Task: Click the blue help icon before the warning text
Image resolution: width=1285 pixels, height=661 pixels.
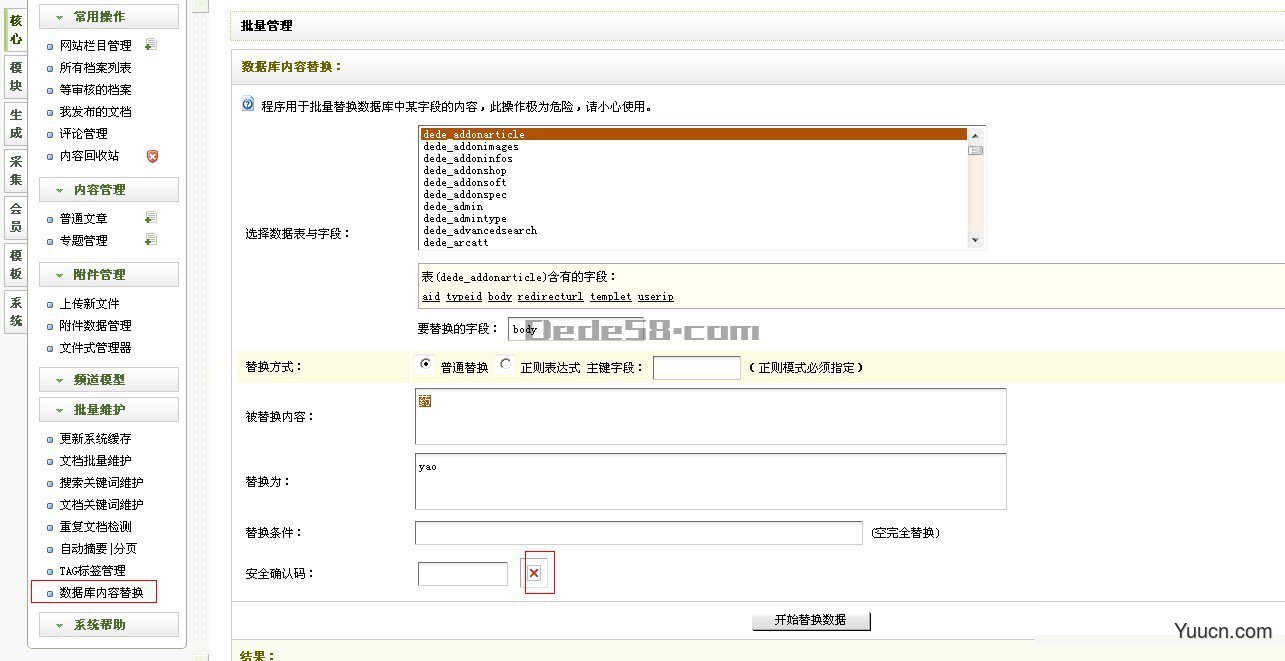Action: (x=248, y=104)
